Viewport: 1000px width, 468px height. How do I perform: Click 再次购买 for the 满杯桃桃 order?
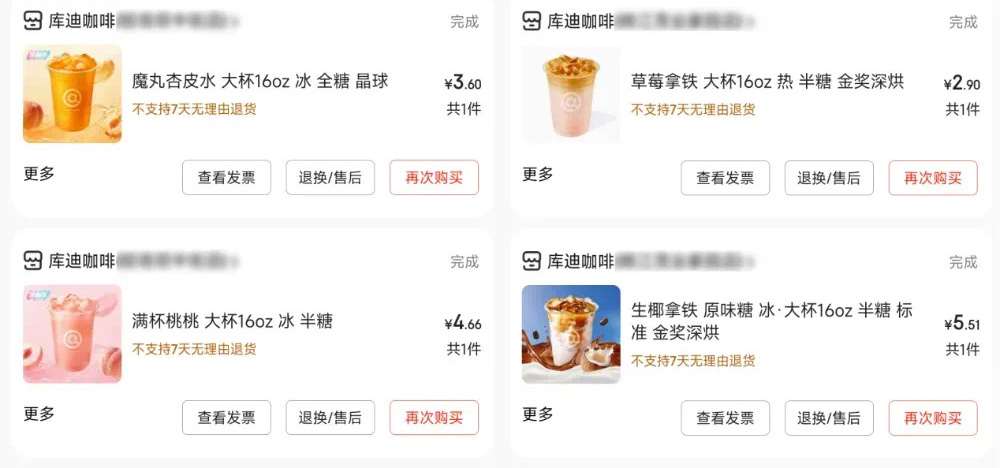click(434, 418)
